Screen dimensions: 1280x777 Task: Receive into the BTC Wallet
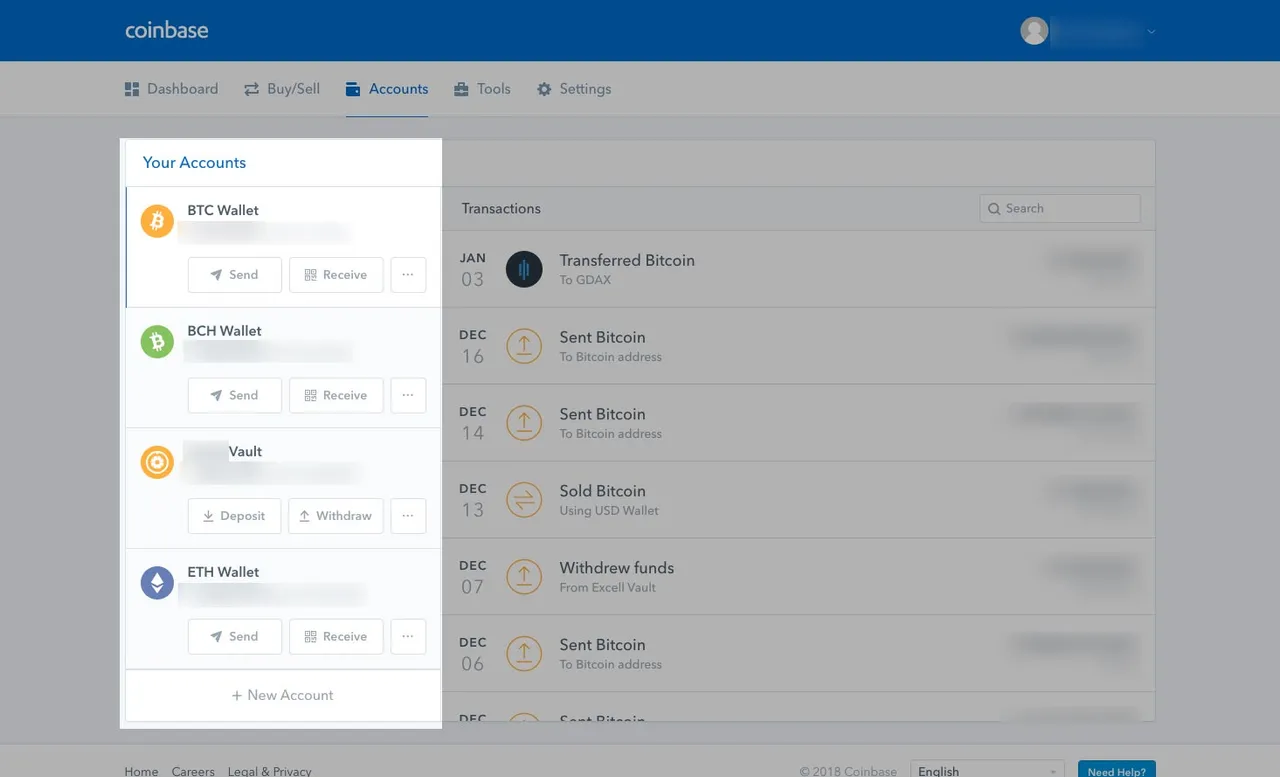pos(336,275)
